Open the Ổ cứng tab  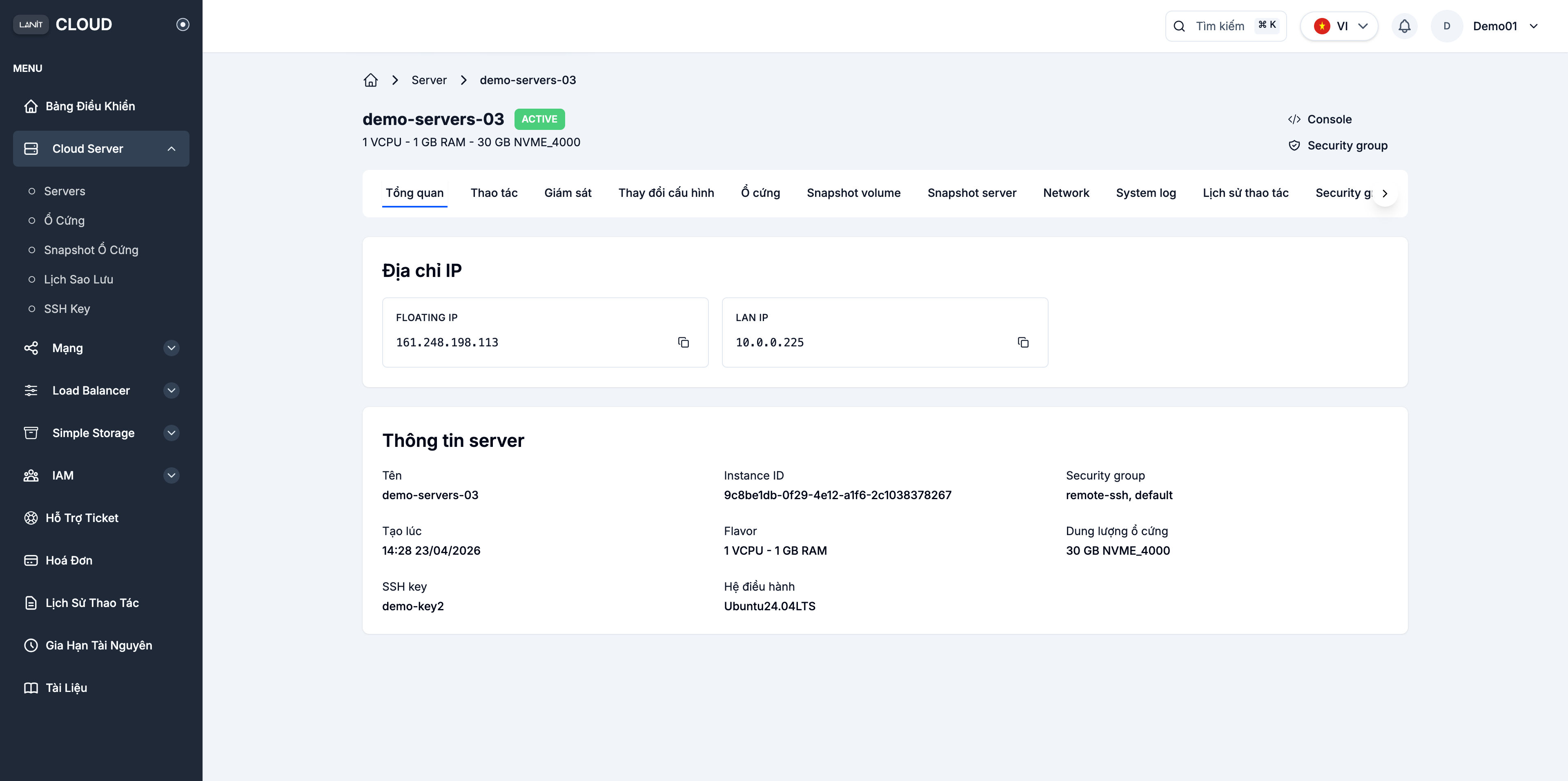click(760, 193)
